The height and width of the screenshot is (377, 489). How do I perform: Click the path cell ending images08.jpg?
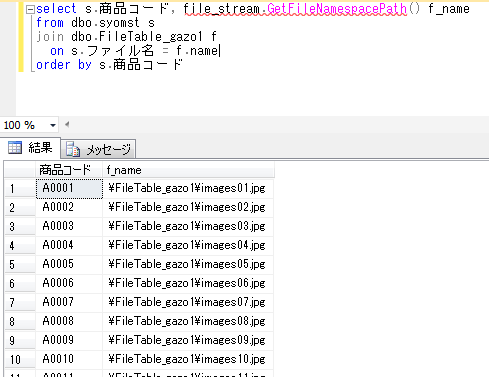[x=188, y=322]
